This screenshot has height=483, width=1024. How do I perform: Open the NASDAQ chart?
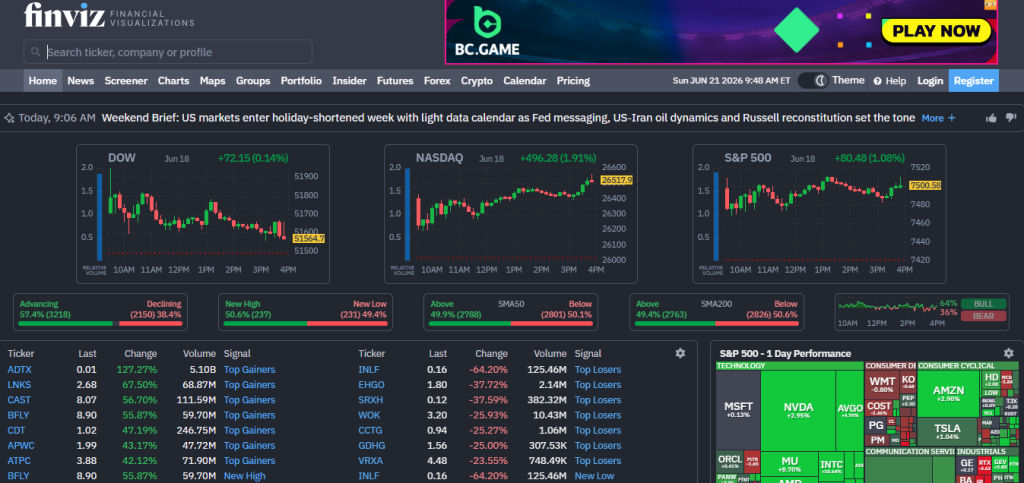(511, 214)
